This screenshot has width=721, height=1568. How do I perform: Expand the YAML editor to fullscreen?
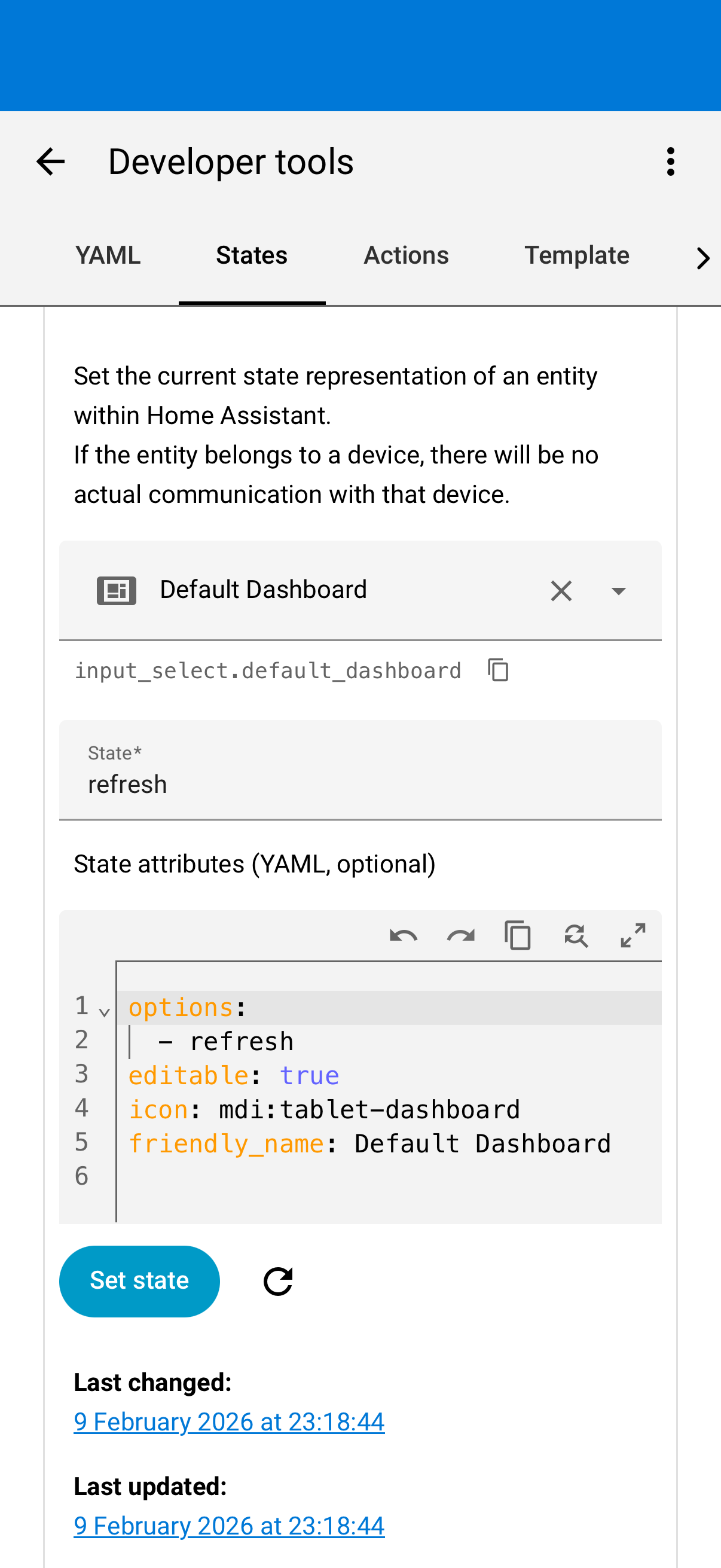coord(633,935)
